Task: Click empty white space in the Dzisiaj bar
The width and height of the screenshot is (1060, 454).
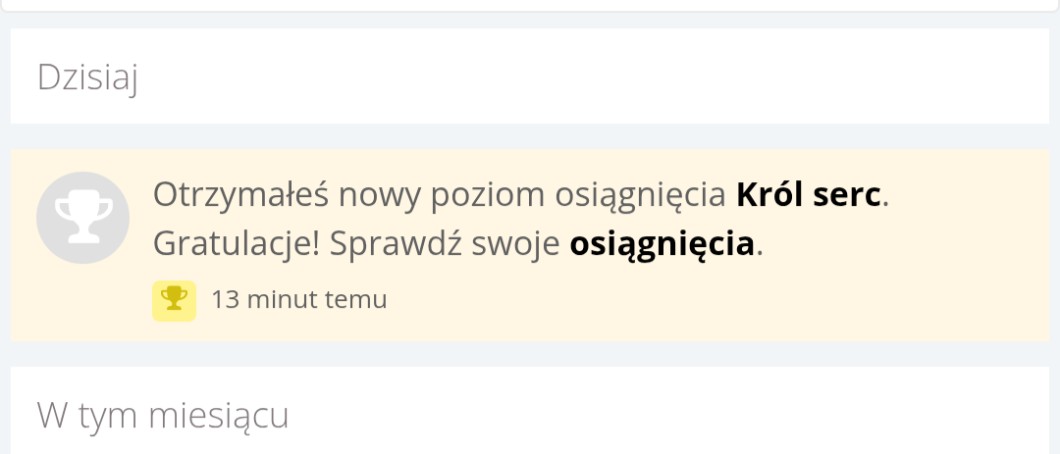Action: (600, 77)
